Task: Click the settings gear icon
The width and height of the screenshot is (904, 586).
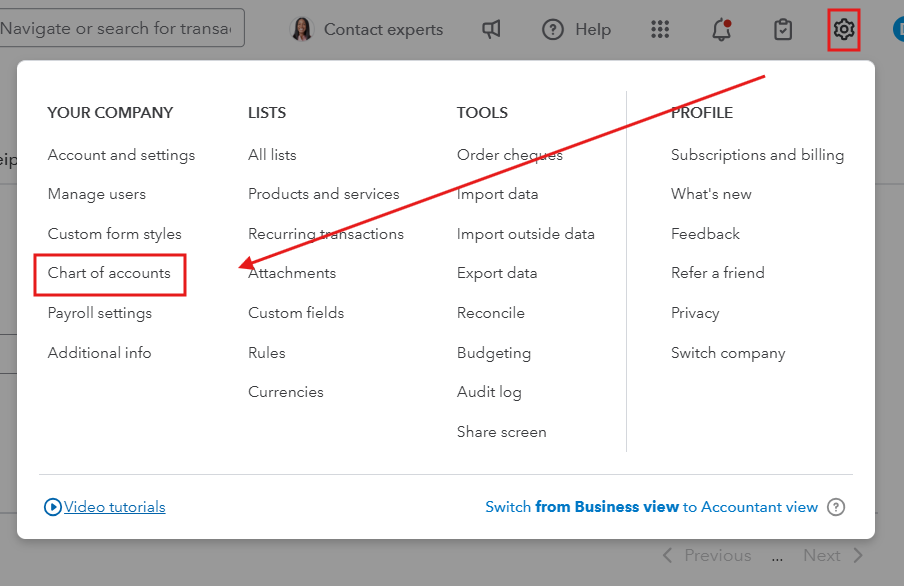Action: [x=844, y=30]
